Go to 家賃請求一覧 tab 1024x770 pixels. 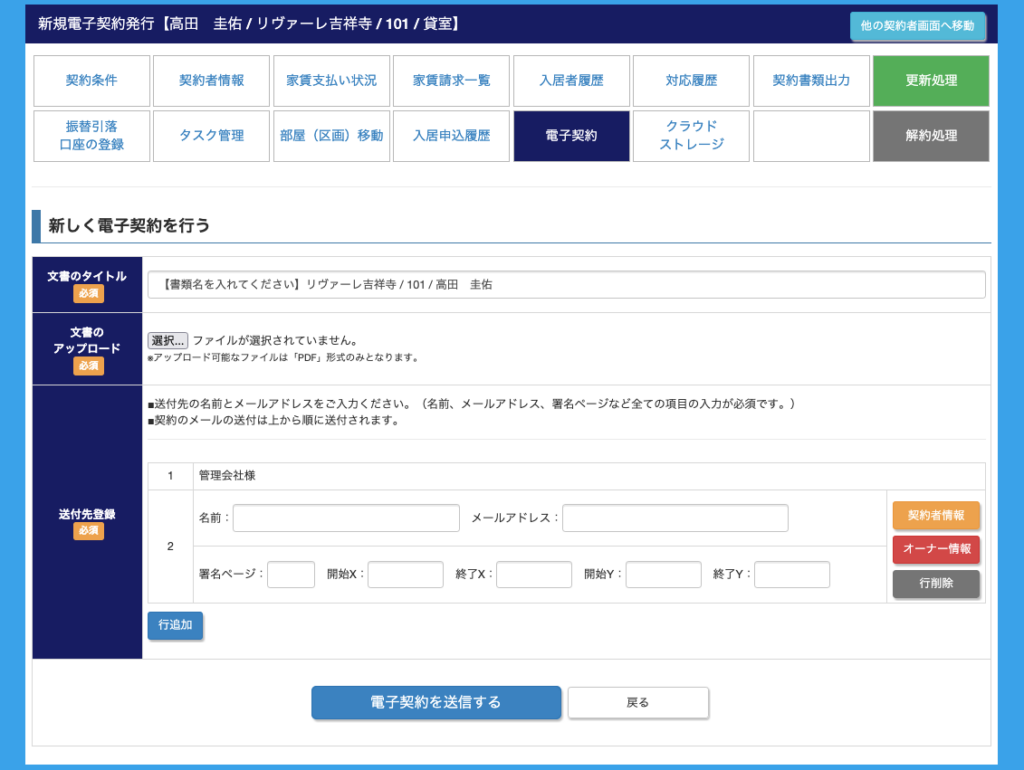coord(451,81)
